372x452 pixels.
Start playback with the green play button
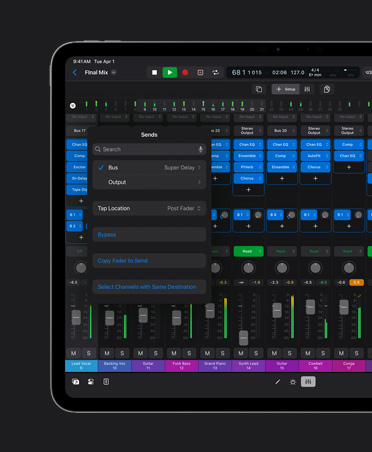click(170, 72)
